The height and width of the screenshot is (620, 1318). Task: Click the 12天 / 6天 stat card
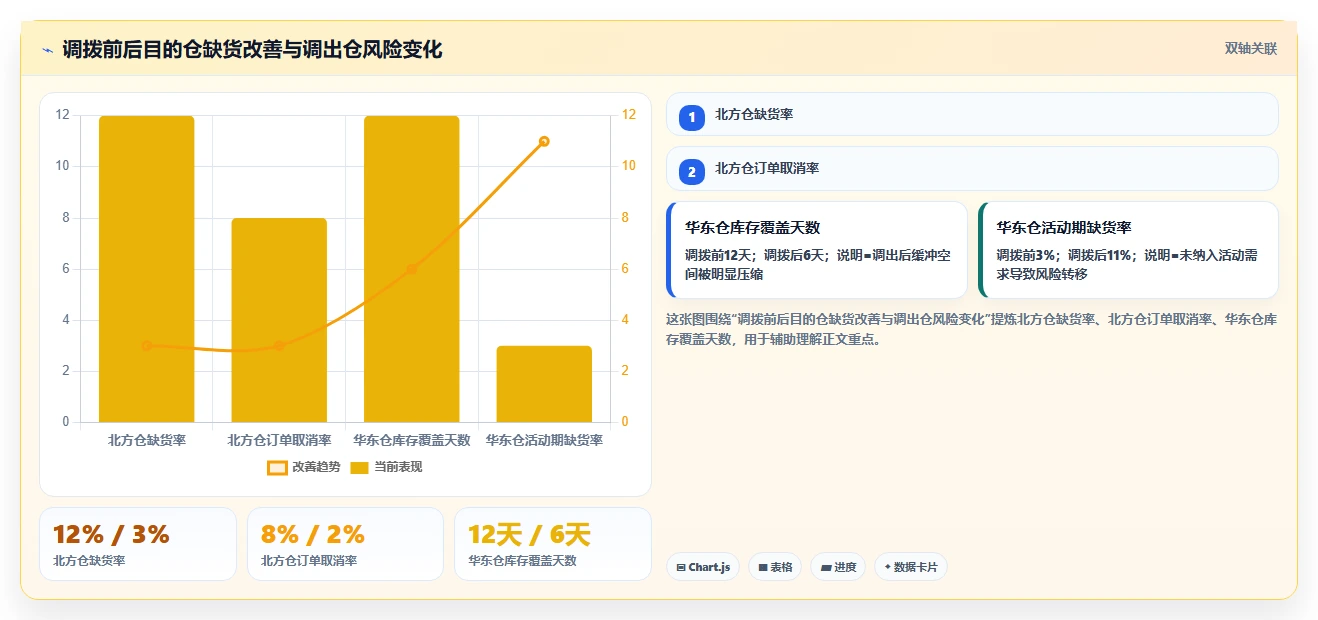(553, 544)
